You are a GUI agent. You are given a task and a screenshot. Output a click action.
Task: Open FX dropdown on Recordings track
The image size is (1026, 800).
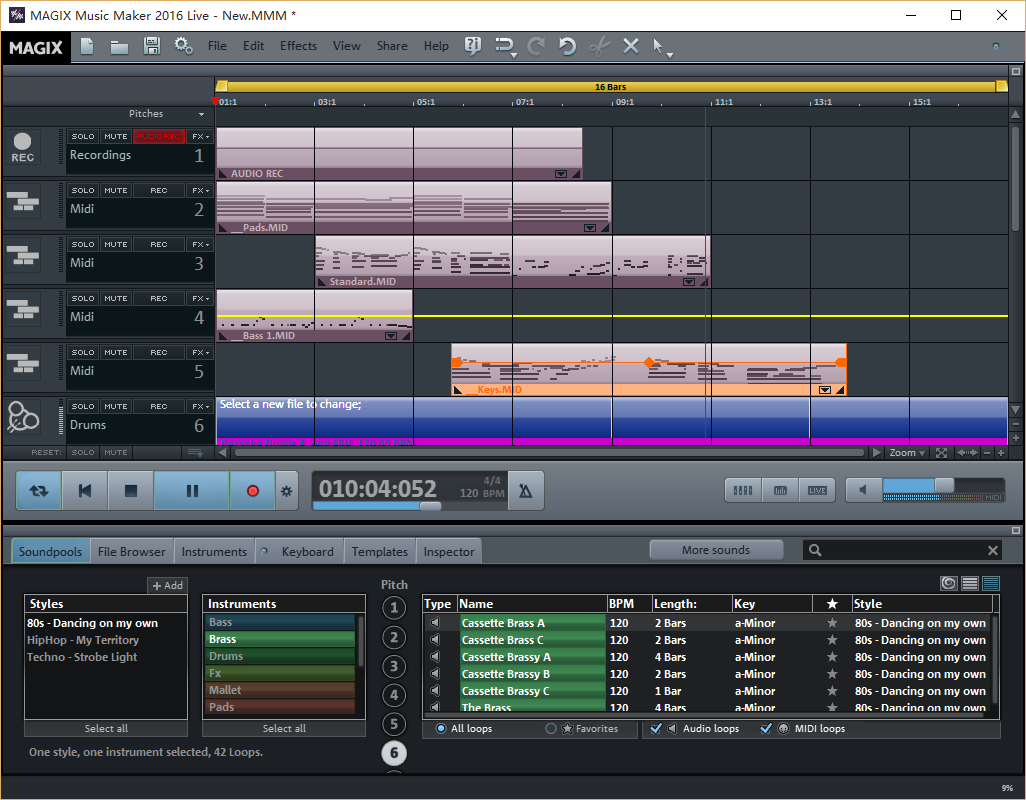pos(201,137)
